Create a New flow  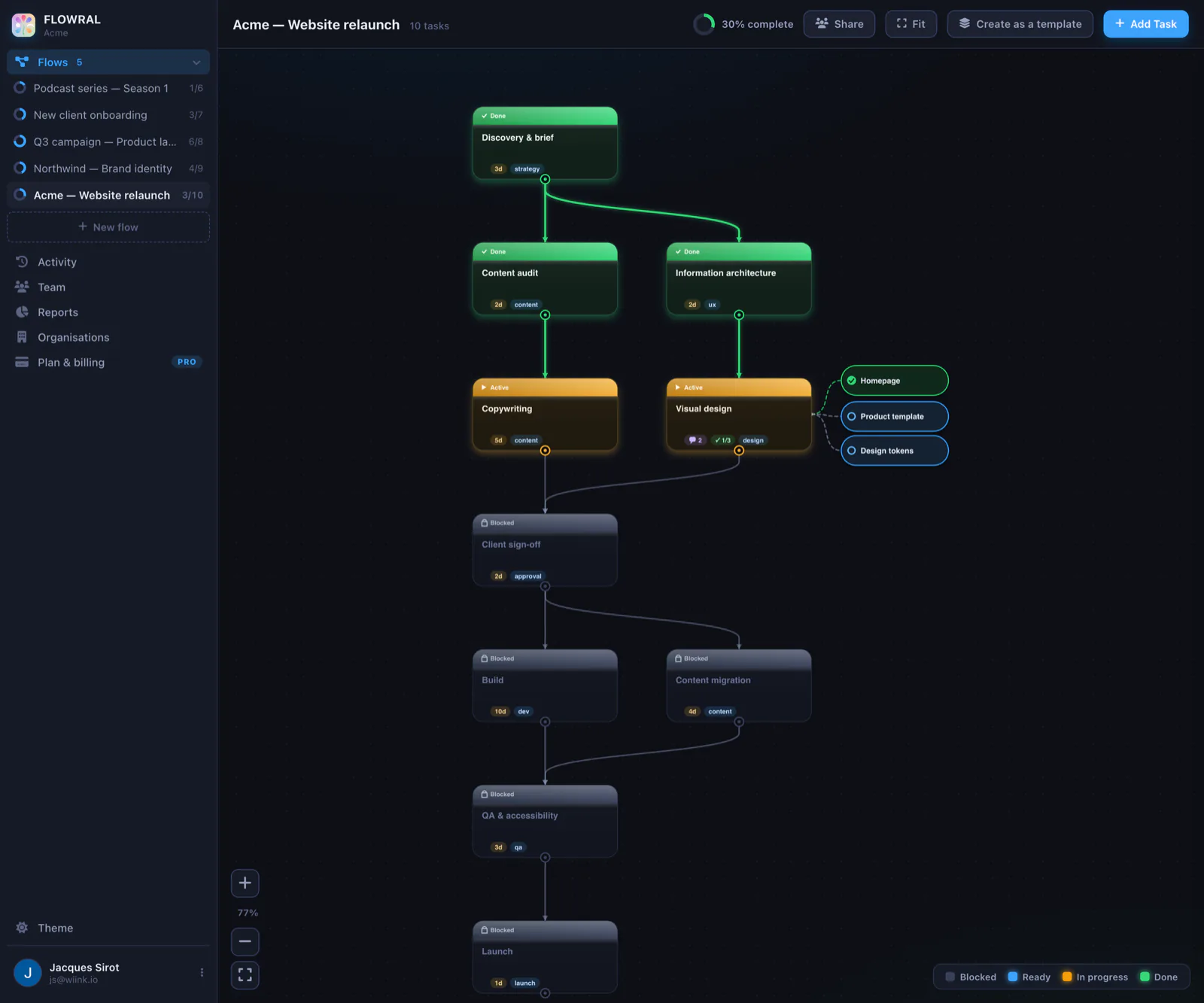coord(108,227)
